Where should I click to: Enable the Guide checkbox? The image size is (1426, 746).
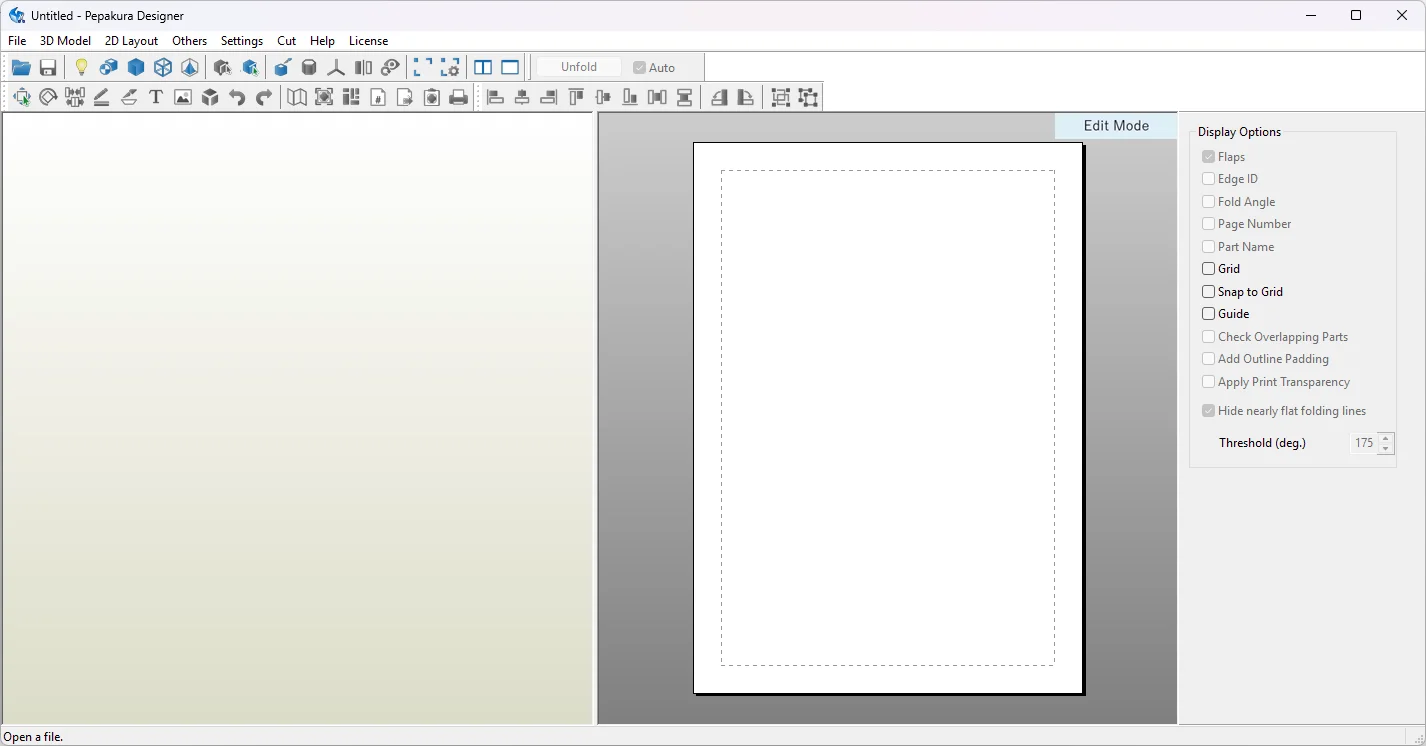pos(1209,314)
